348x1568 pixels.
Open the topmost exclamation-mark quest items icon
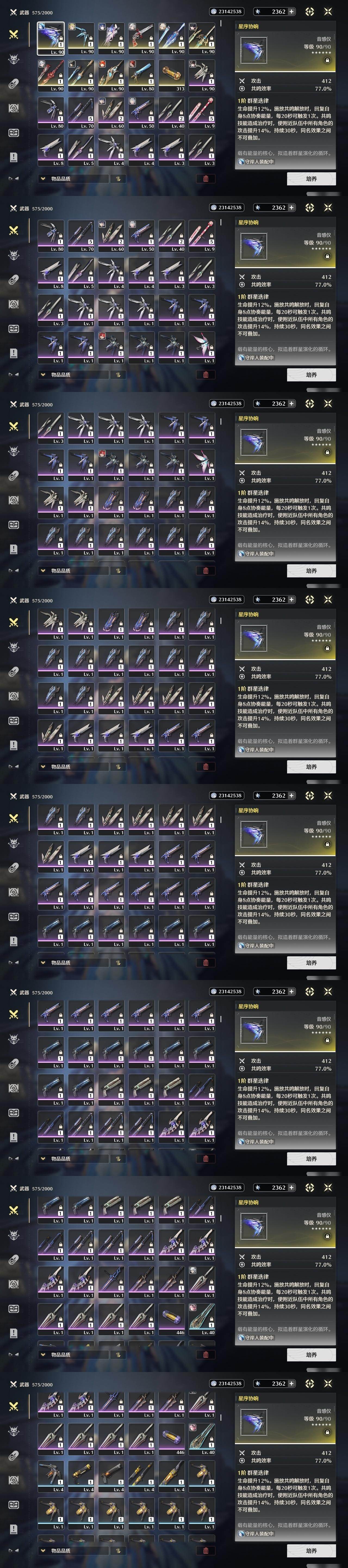(x=13, y=157)
